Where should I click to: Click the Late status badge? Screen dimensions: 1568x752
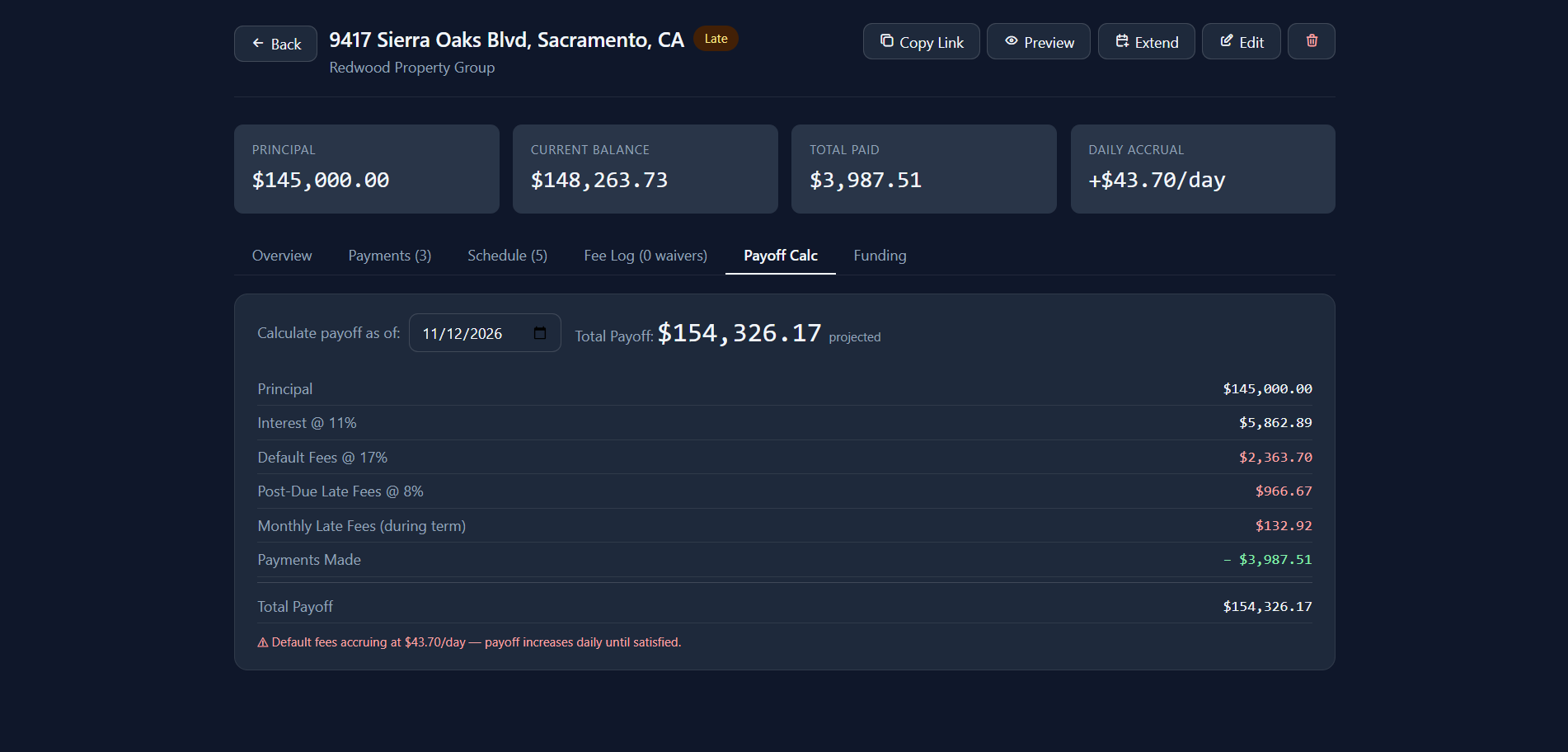716,39
